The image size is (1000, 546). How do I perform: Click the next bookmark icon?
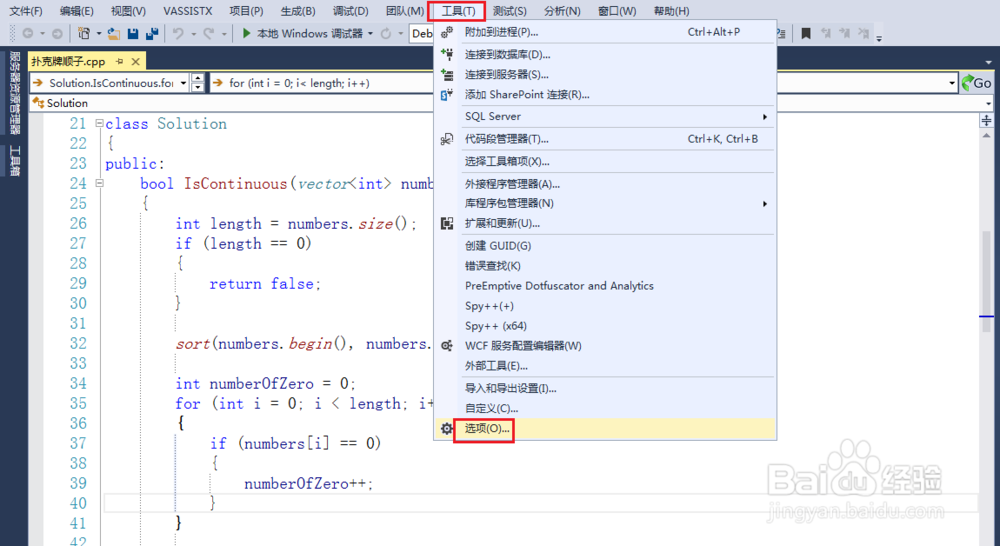(x=844, y=34)
